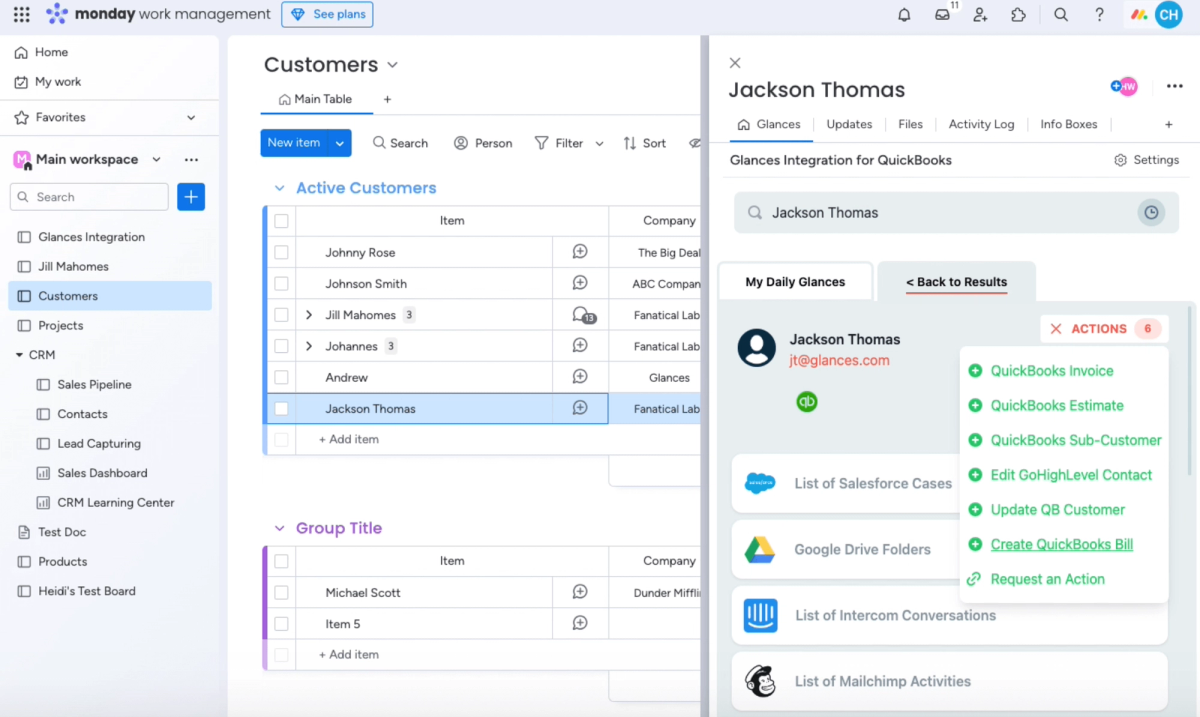Check the Johnny Rose row checkbox
1200x717 pixels.
(x=281, y=253)
